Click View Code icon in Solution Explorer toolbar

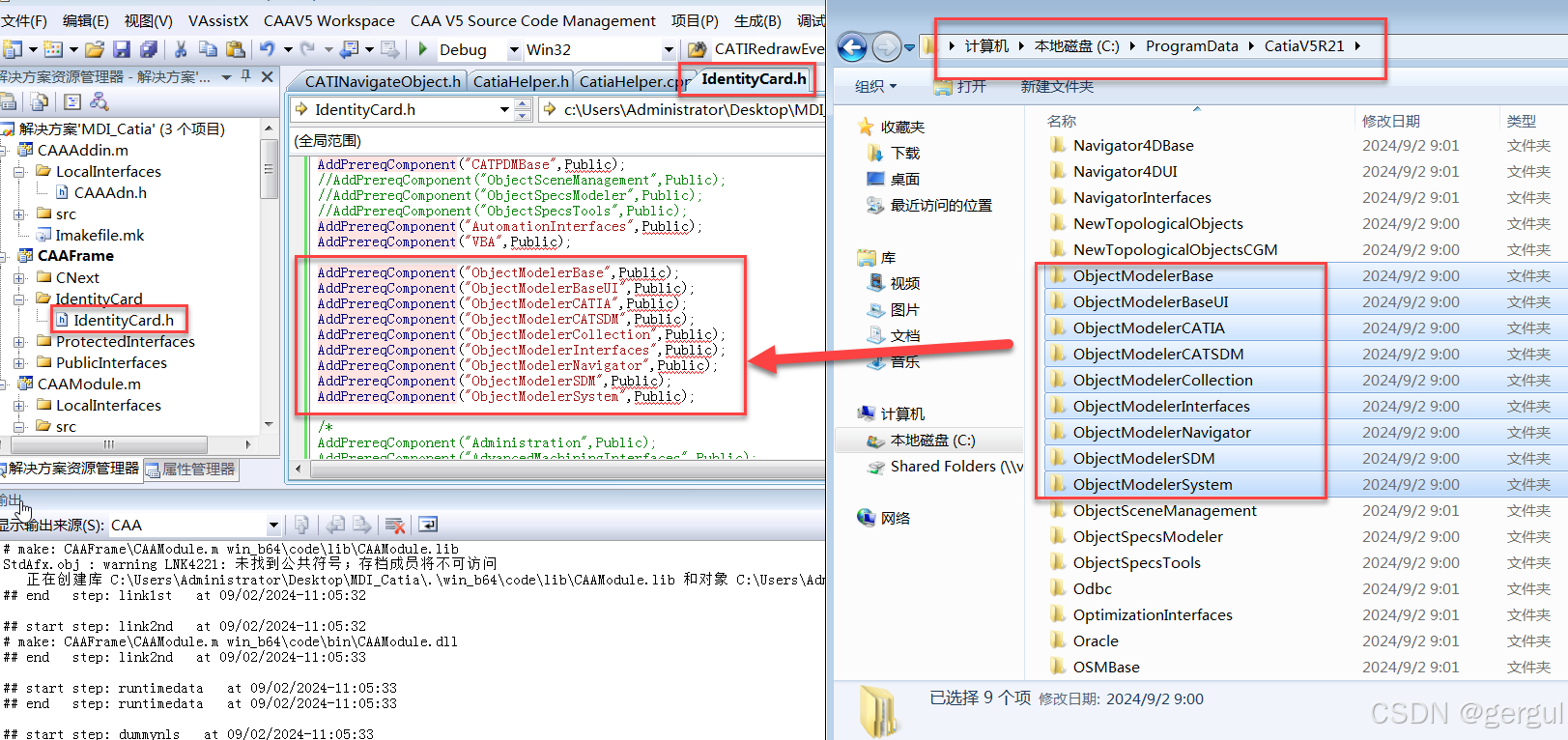72,101
